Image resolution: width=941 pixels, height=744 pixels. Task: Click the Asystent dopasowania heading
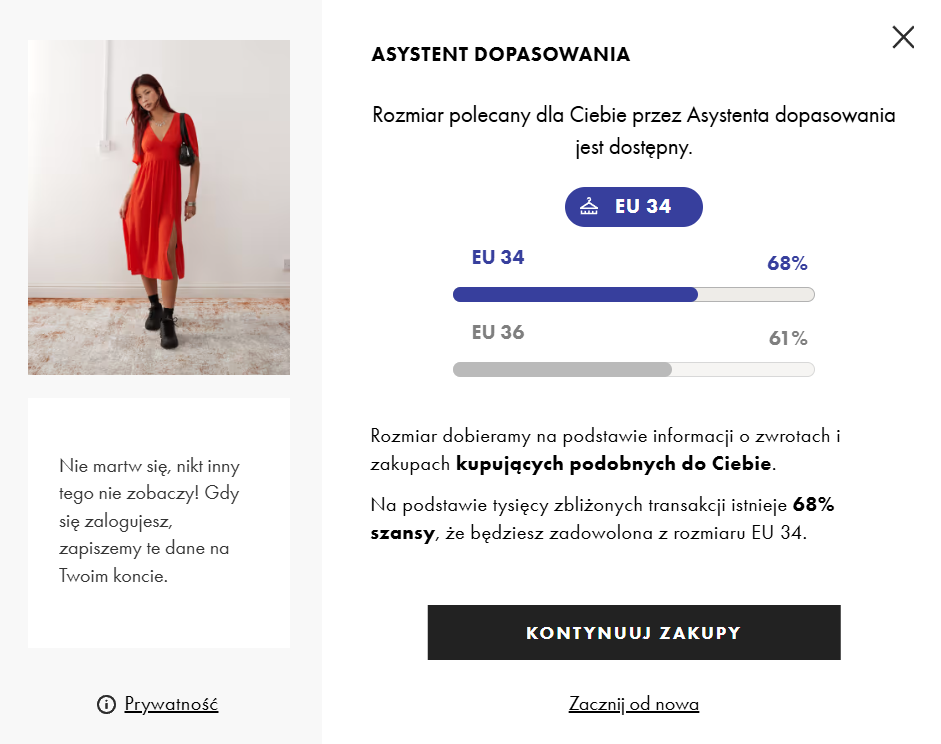501,54
